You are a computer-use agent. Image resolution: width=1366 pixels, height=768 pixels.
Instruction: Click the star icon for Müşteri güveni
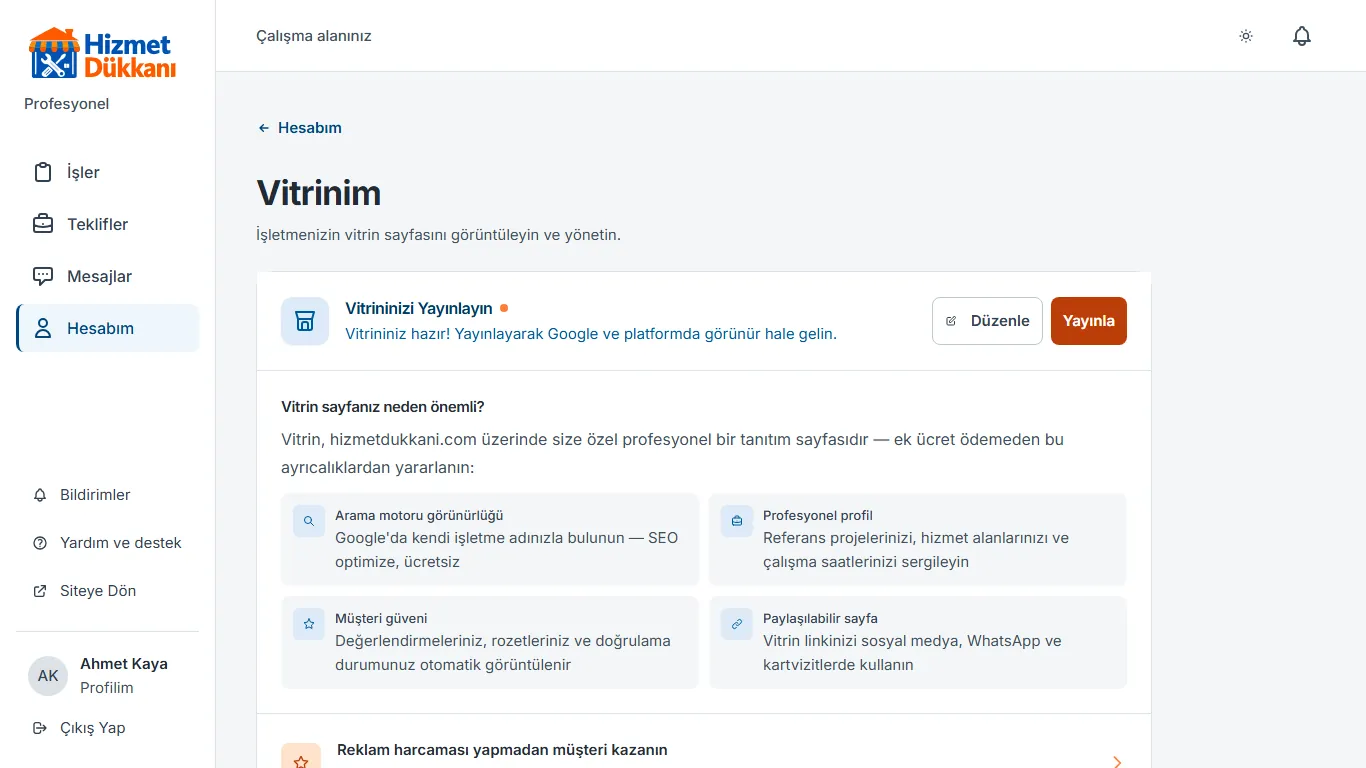pos(309,624)
